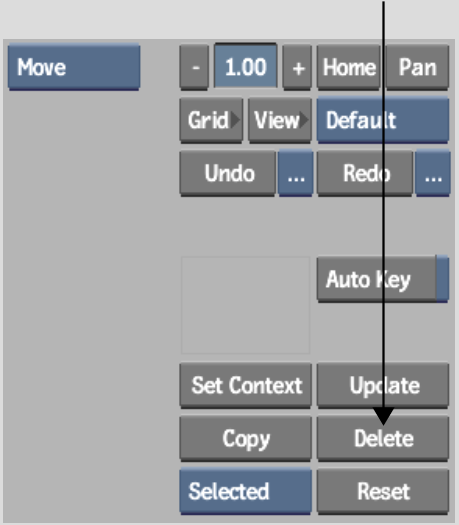Click the Set Context button

(246, 385)
